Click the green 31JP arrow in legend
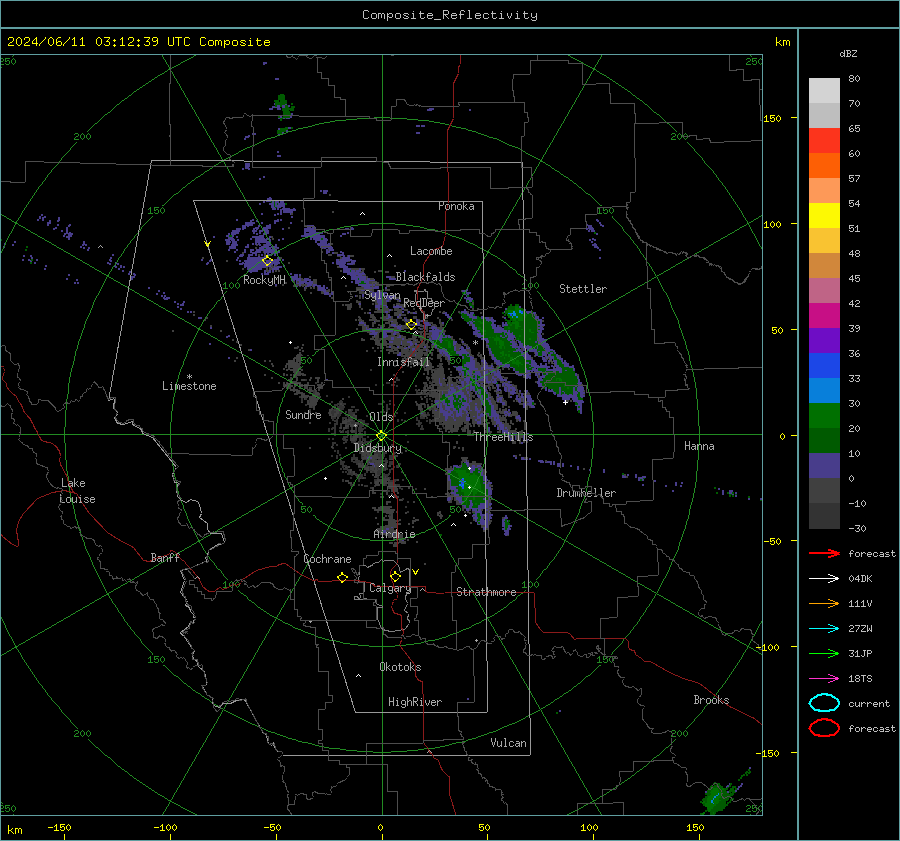 click(824, 653)
